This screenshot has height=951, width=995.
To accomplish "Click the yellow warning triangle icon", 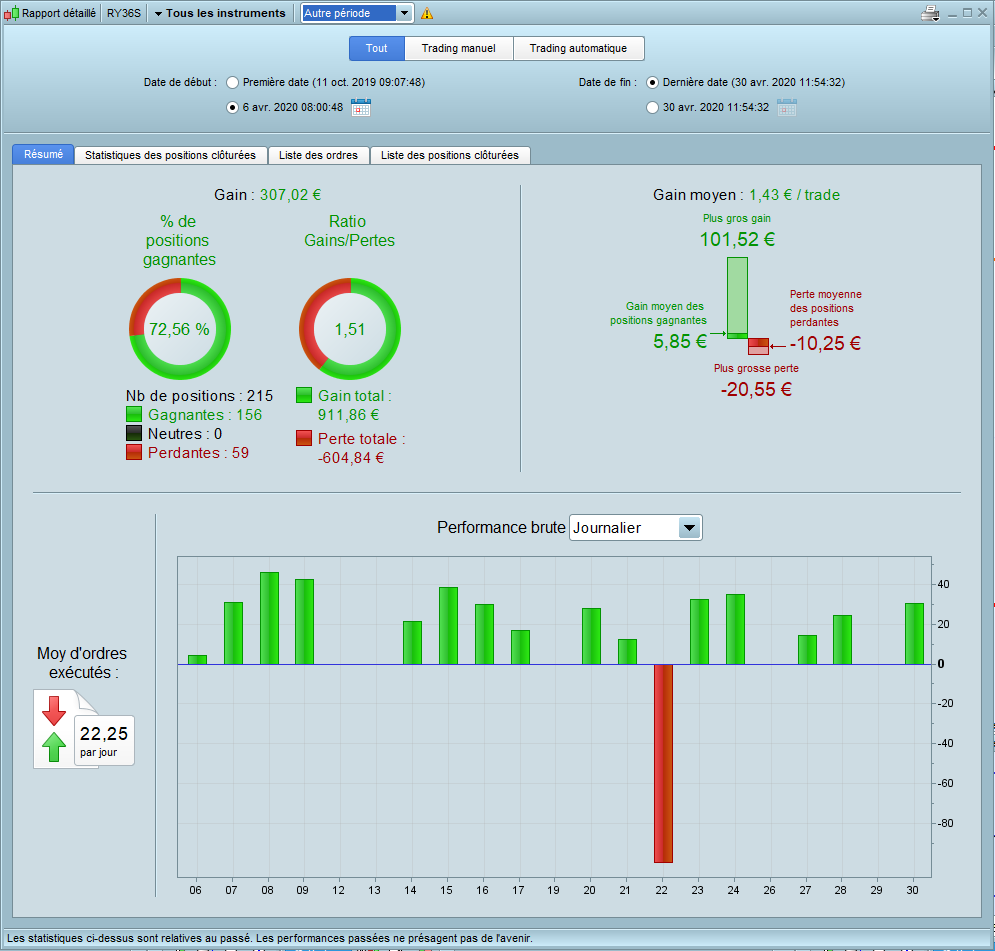I will click(x=427, y=13).
